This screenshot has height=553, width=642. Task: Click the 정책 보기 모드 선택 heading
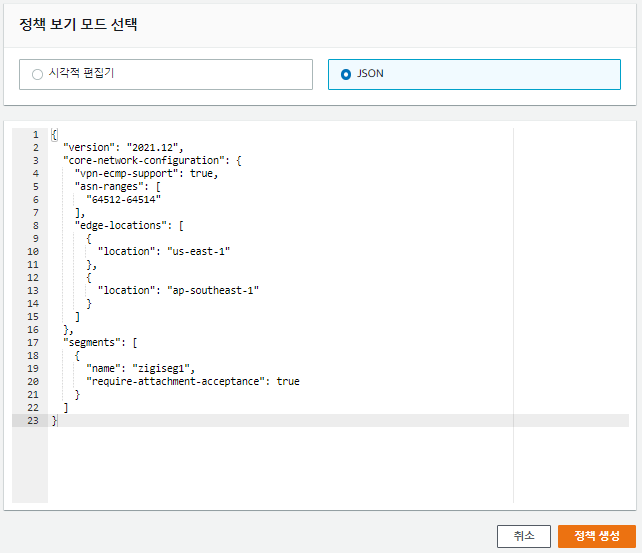(x=78, y=25)
